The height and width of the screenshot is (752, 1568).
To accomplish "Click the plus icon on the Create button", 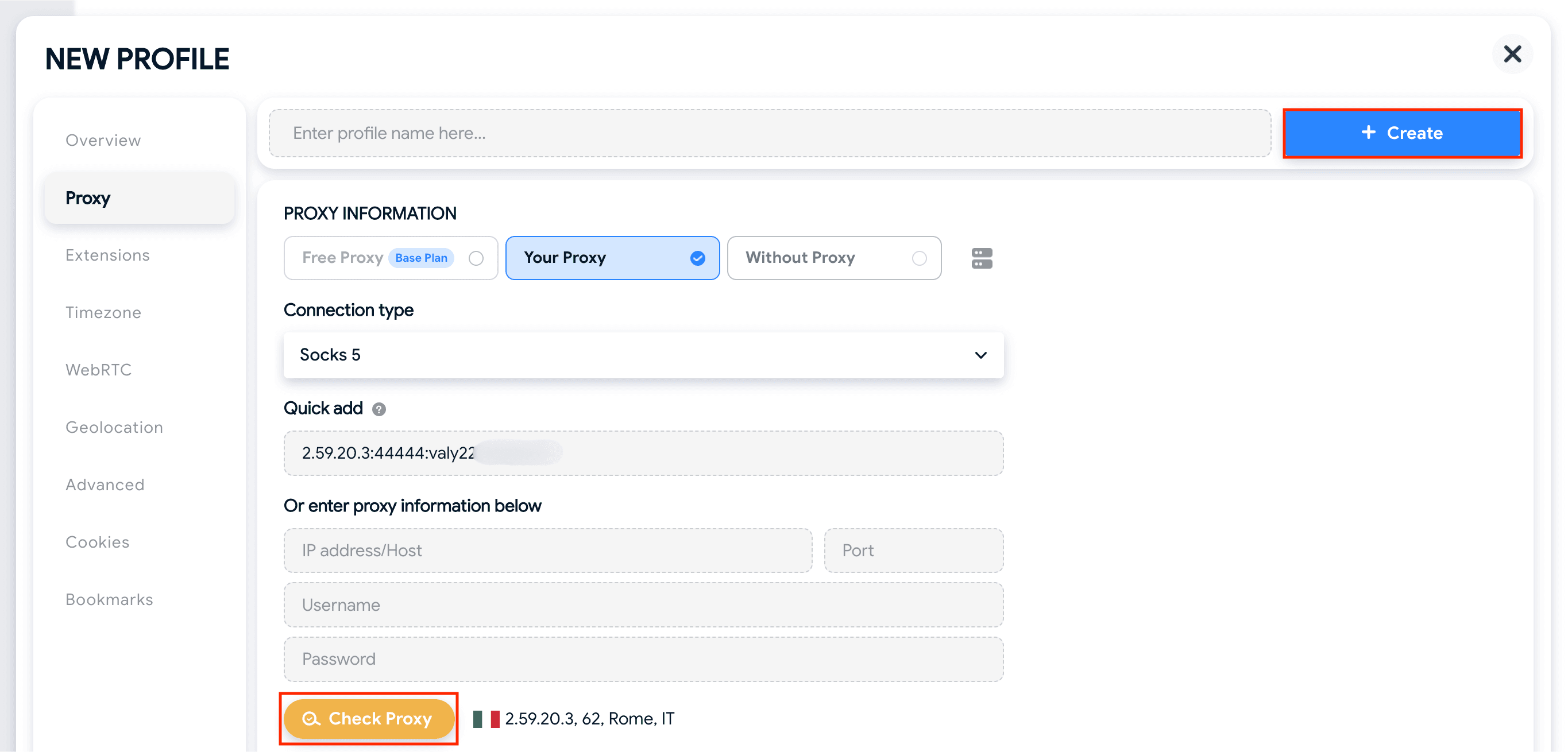I will click(1368, 133).
